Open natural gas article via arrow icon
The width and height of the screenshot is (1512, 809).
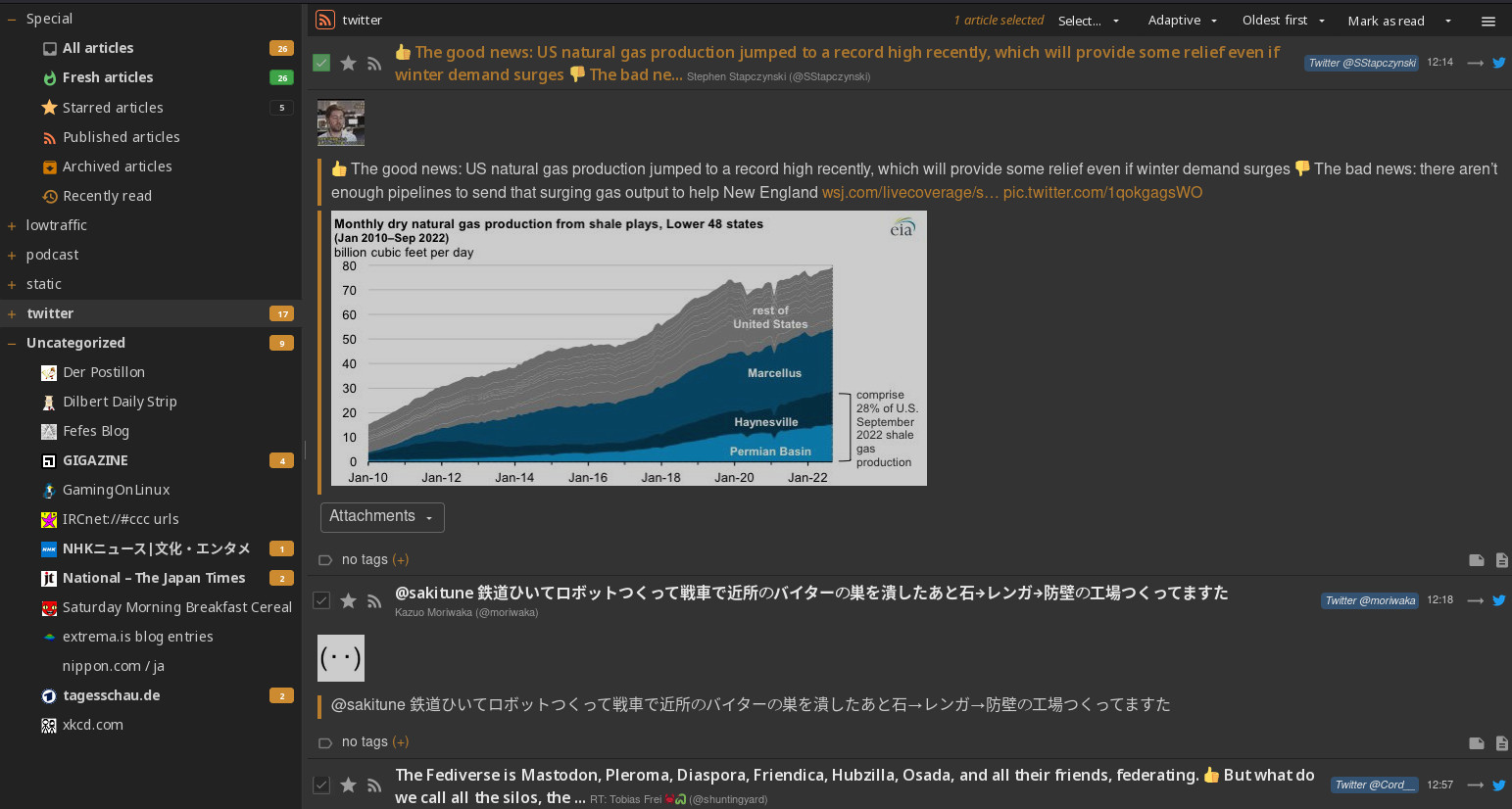[1475, 63]
